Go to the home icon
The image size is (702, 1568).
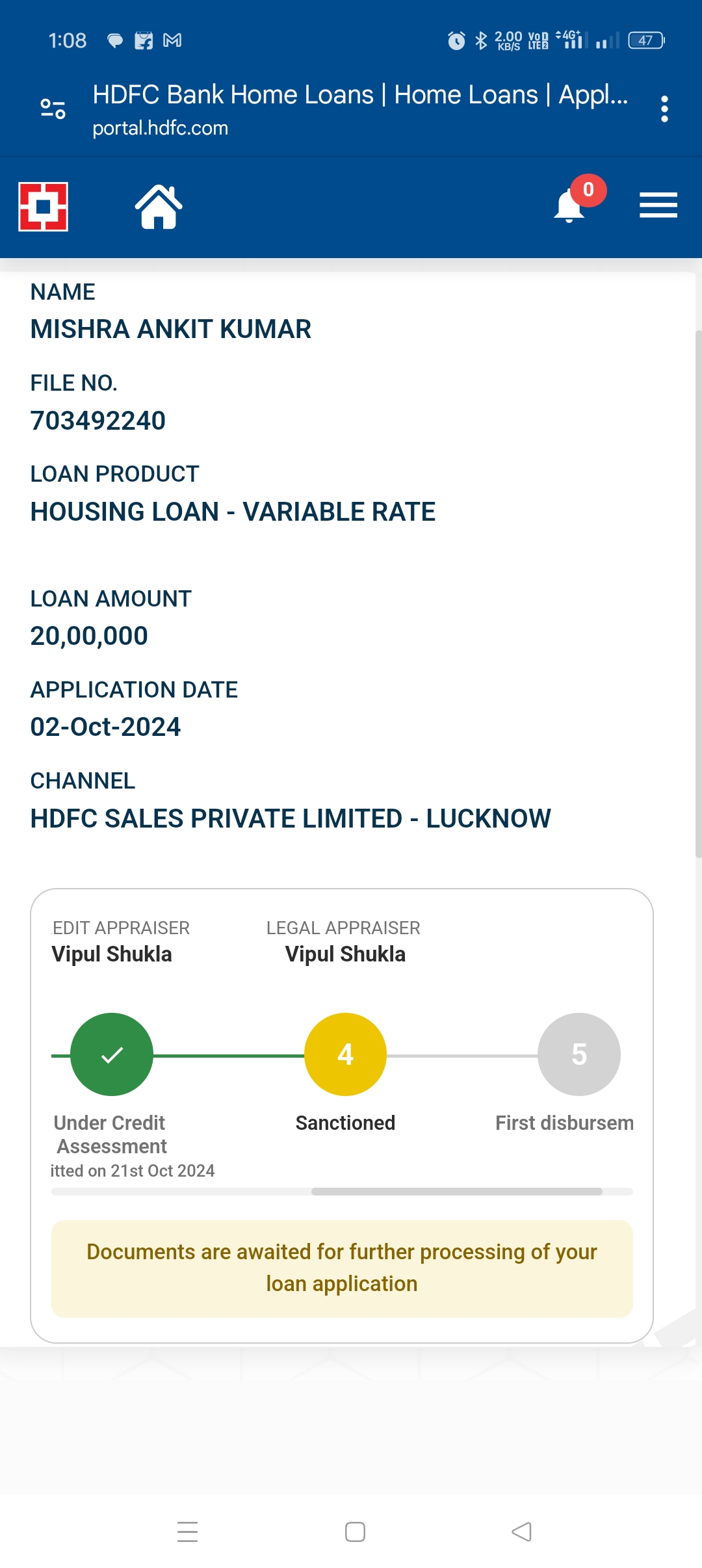click(159, 207)
